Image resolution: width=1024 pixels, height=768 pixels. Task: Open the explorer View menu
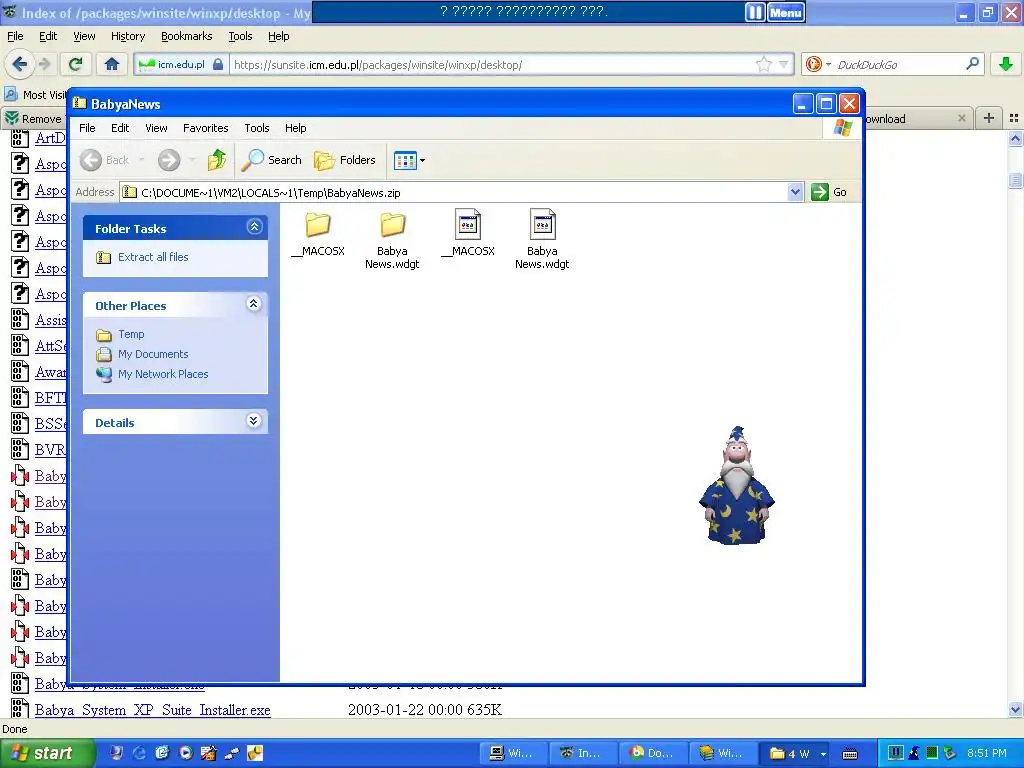pos(156,128)
